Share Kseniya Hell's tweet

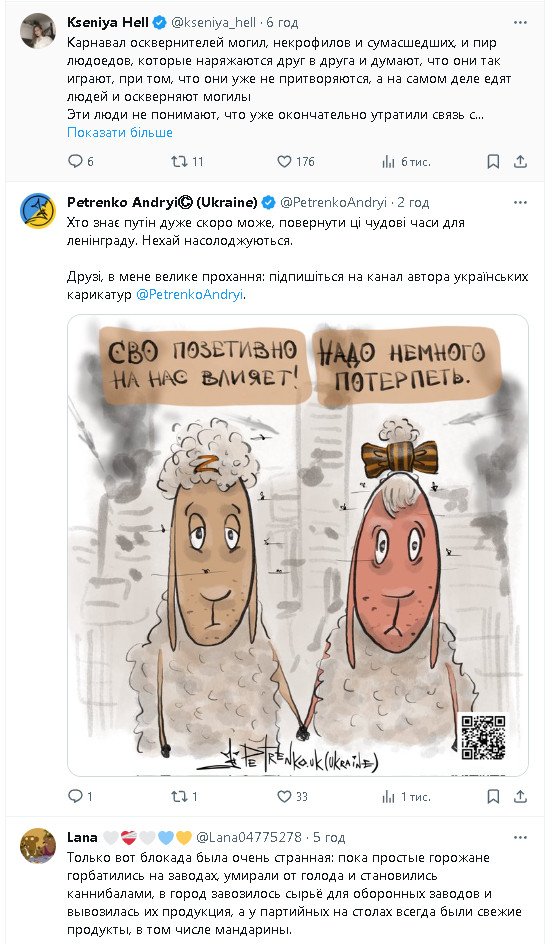521,161
